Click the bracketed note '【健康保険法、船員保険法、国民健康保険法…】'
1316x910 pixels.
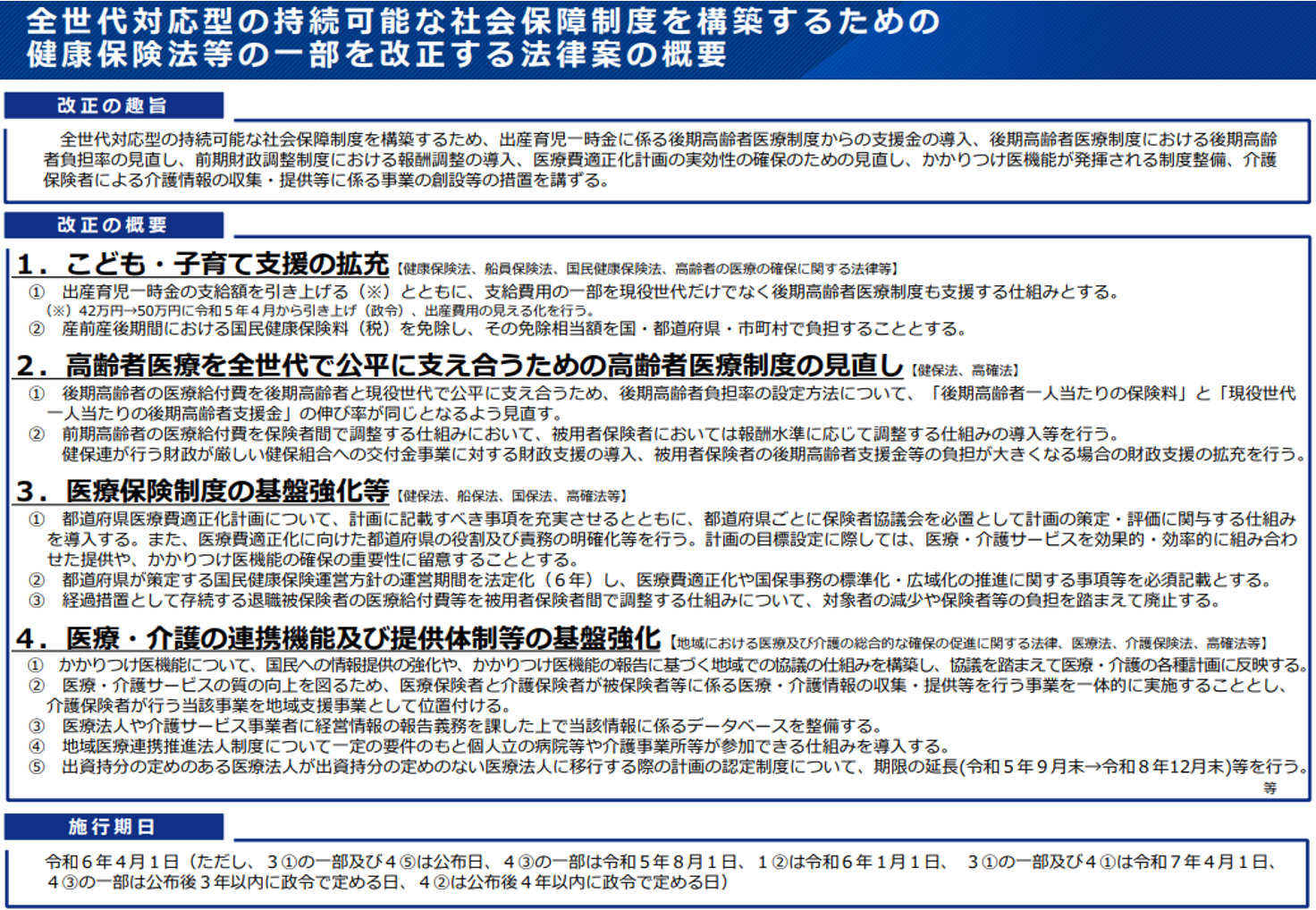coord(647,268)
